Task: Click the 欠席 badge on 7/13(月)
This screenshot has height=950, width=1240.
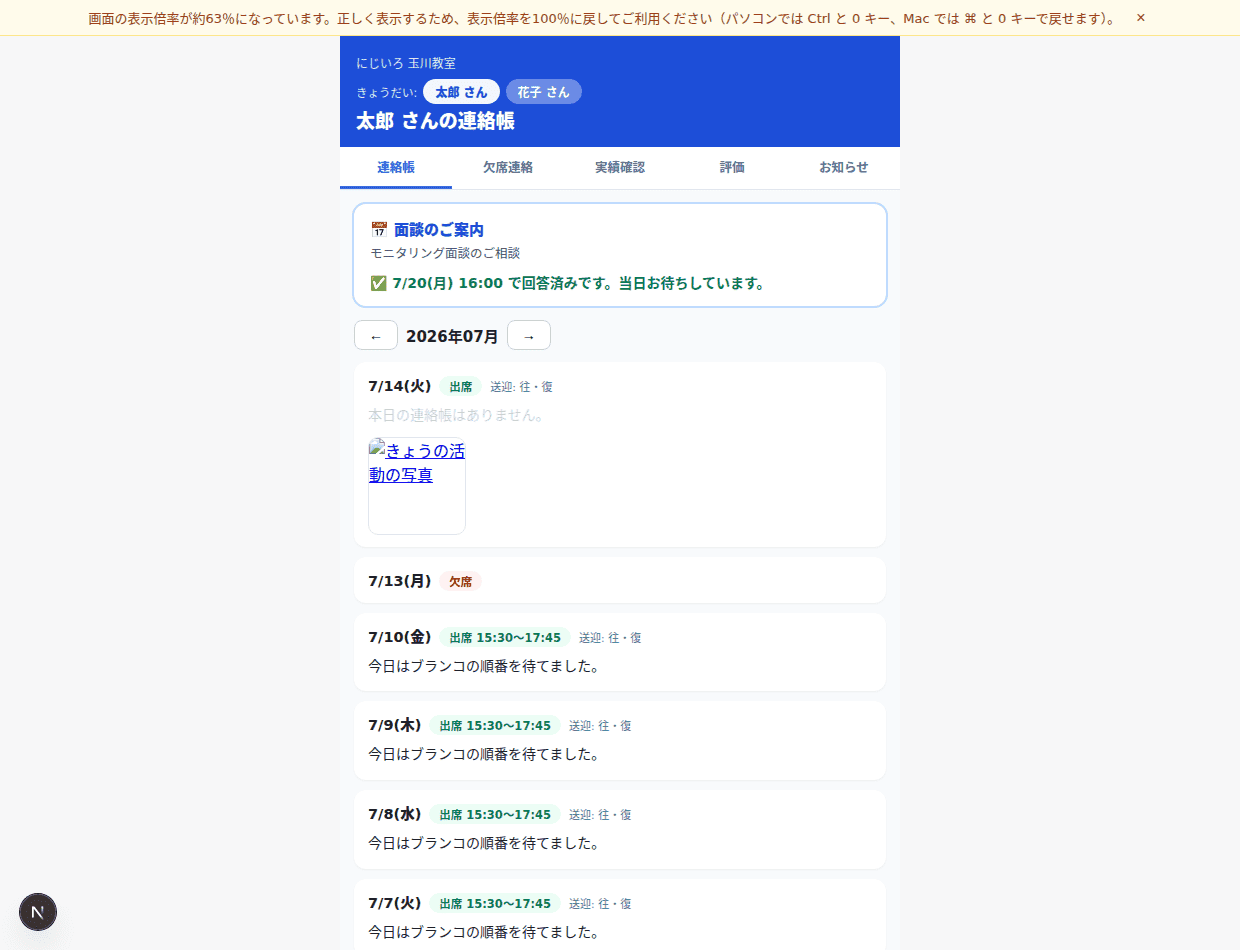Action: tap(461, 582)
